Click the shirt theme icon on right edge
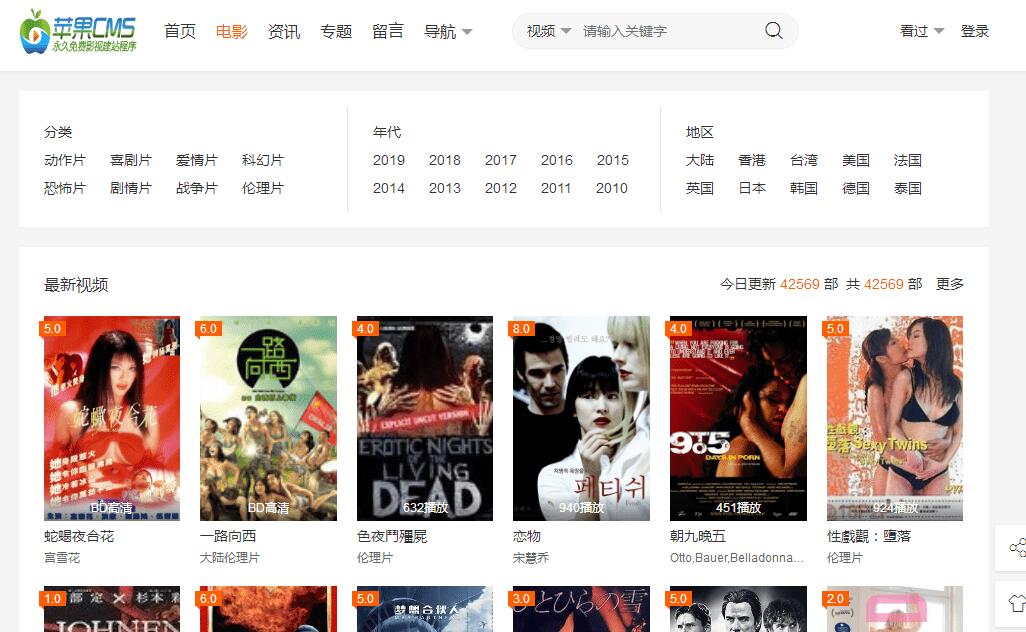This screenshot has width=1026, height=632. pos(1017,603)
